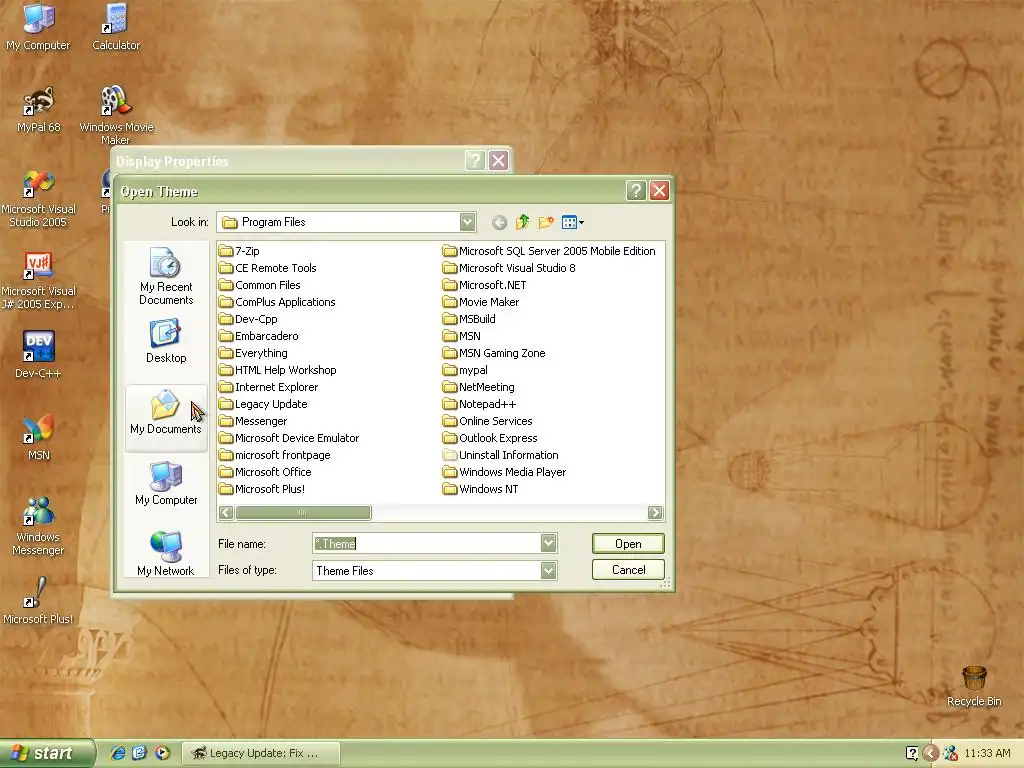This screenshot has width=1024, height=768.
Task: Select the Calculator desktop shortcut
Action: click(116, 27)
